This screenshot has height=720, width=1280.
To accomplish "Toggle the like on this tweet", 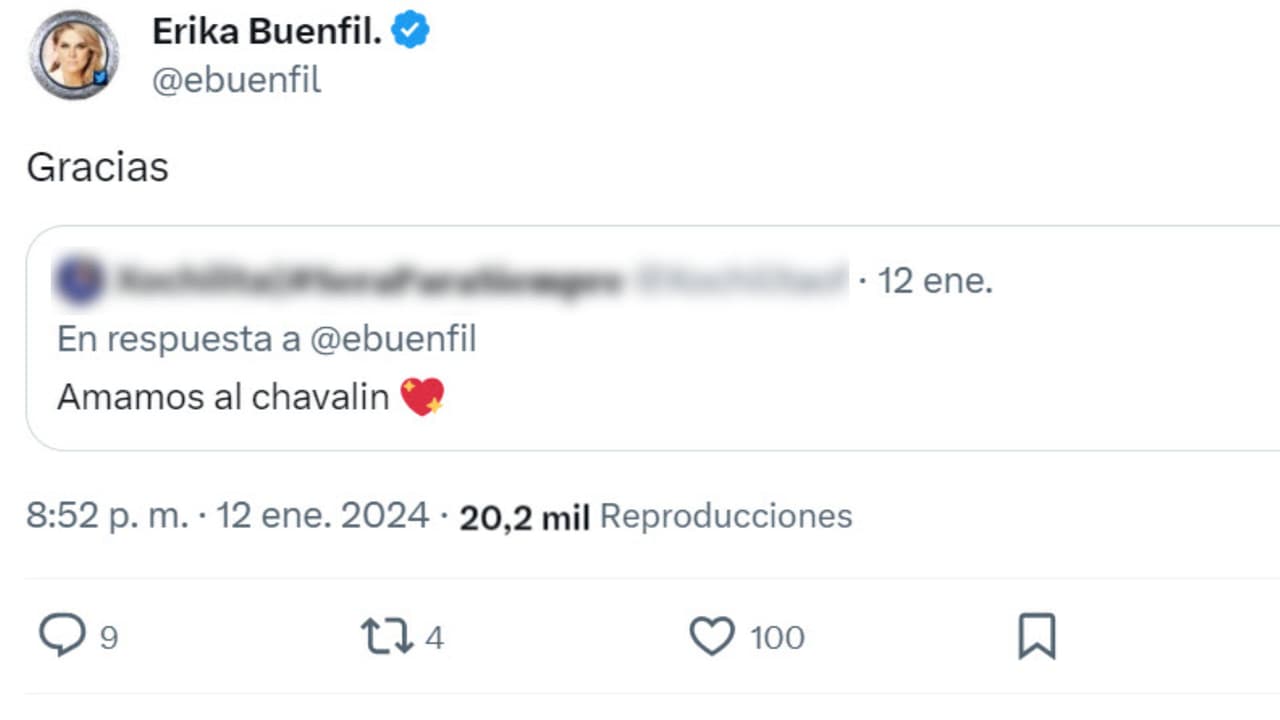I will [712, 636].
